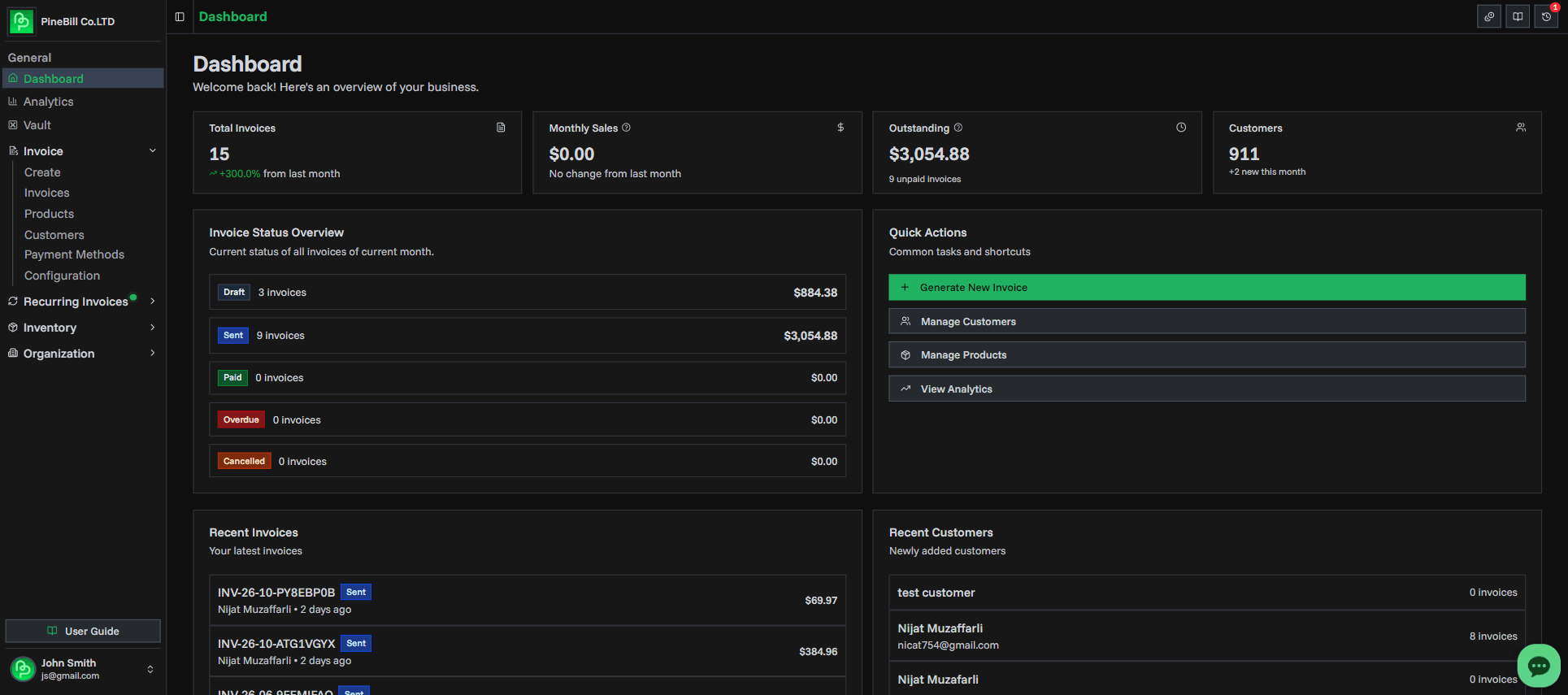
Task: Click the nicat754@gmail.com email
Action: tap(948, 645)
